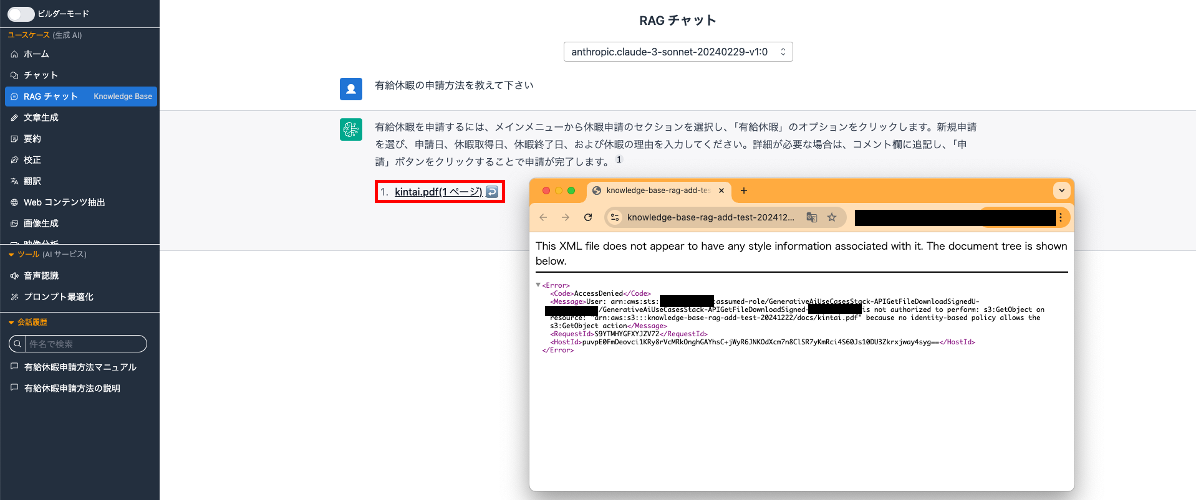Go forward in the browser window
This screenshot has width=1196, height=500.
[x=565, y=217]
